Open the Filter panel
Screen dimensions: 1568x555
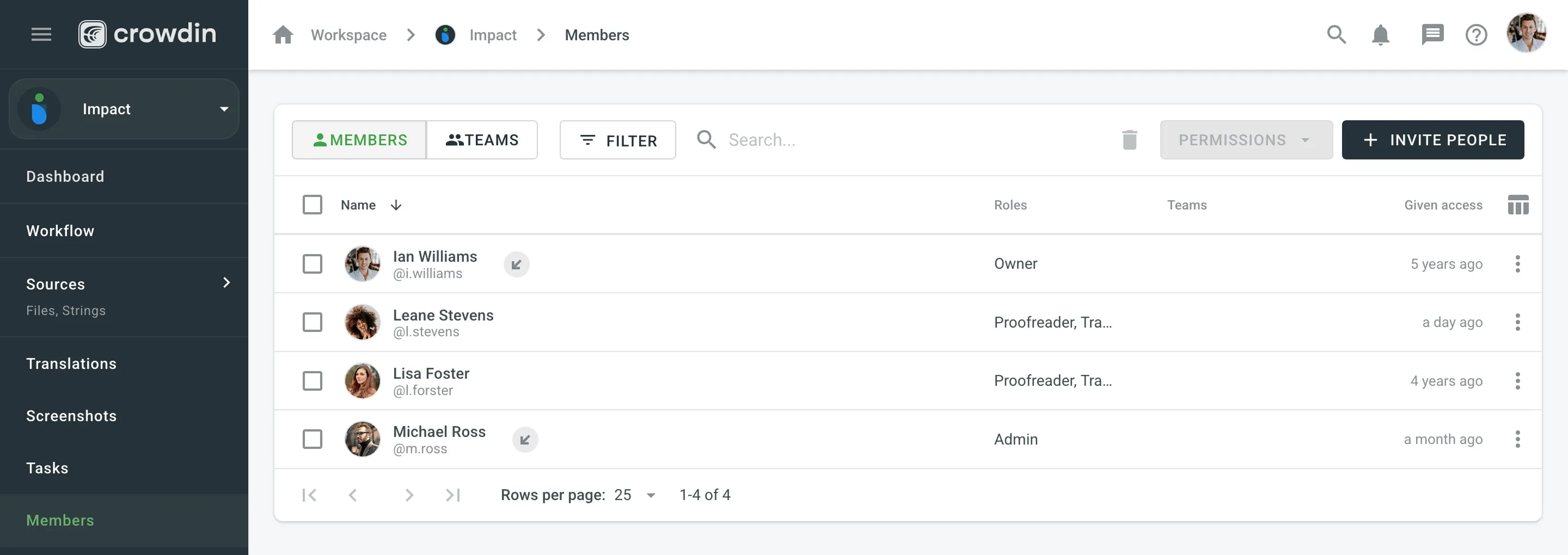(x=617, y=139)
